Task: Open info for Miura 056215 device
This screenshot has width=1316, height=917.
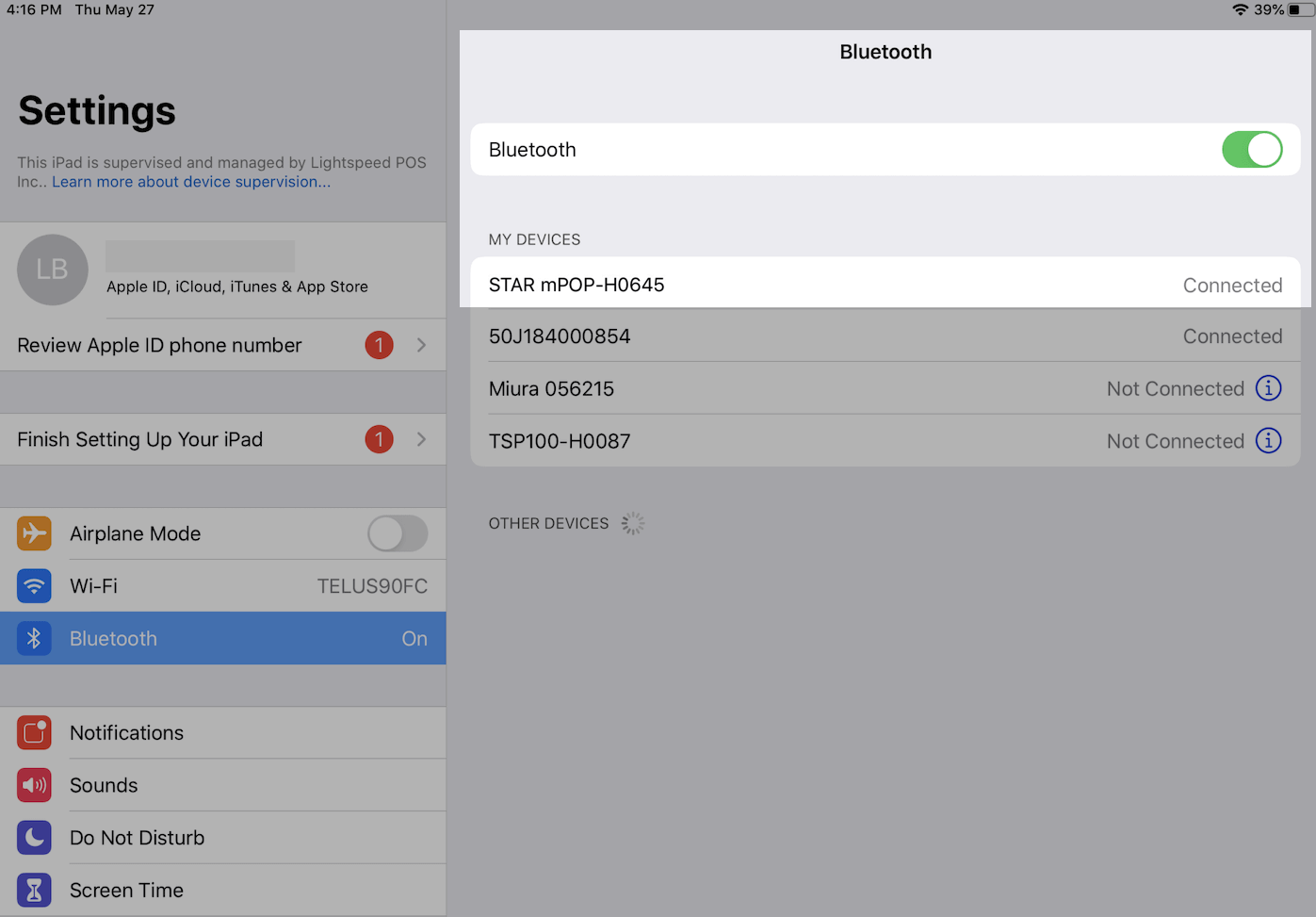Action: [1269, 387]
